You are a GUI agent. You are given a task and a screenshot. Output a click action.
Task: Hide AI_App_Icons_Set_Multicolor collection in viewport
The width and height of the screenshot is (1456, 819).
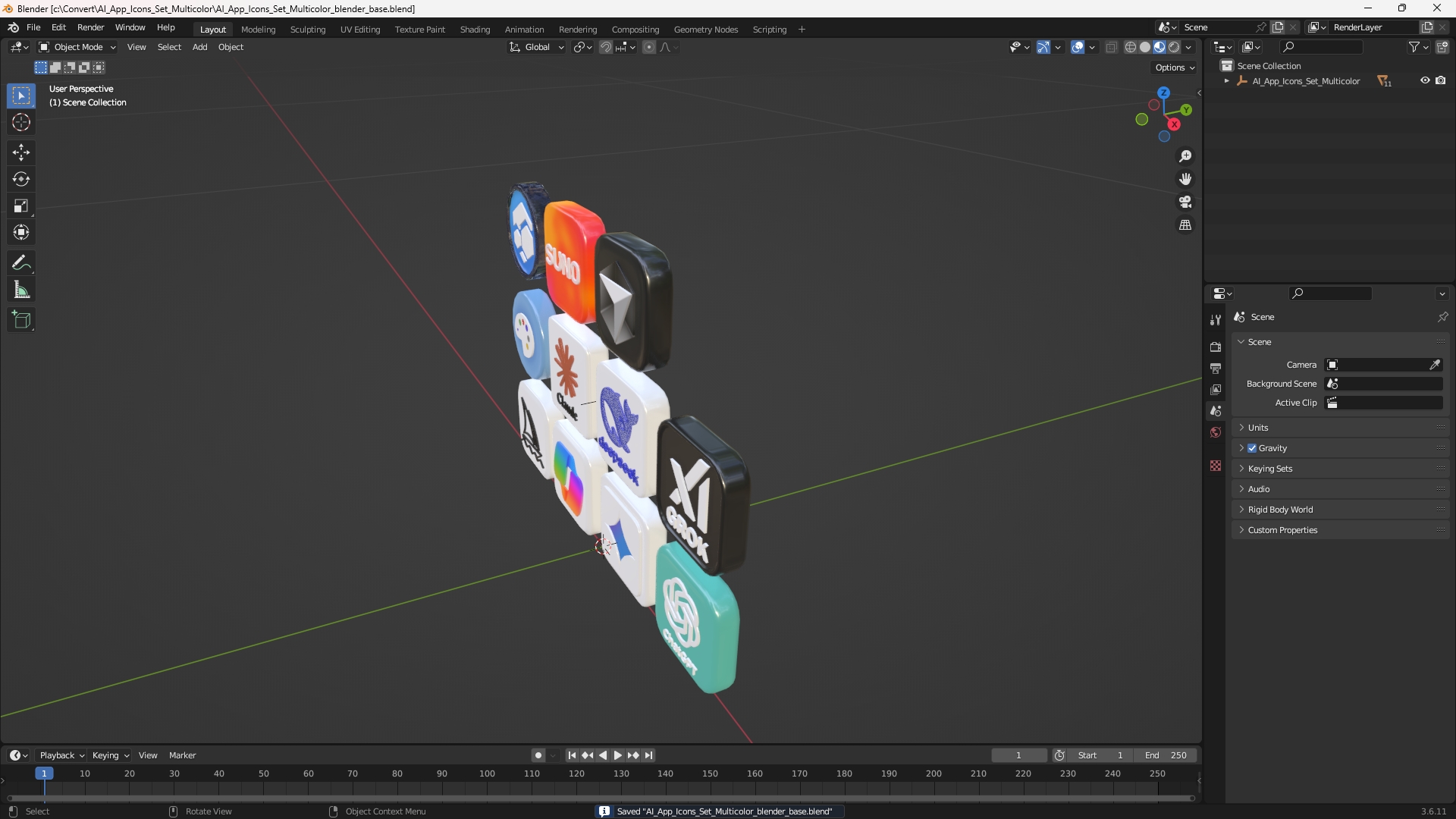1425,80
